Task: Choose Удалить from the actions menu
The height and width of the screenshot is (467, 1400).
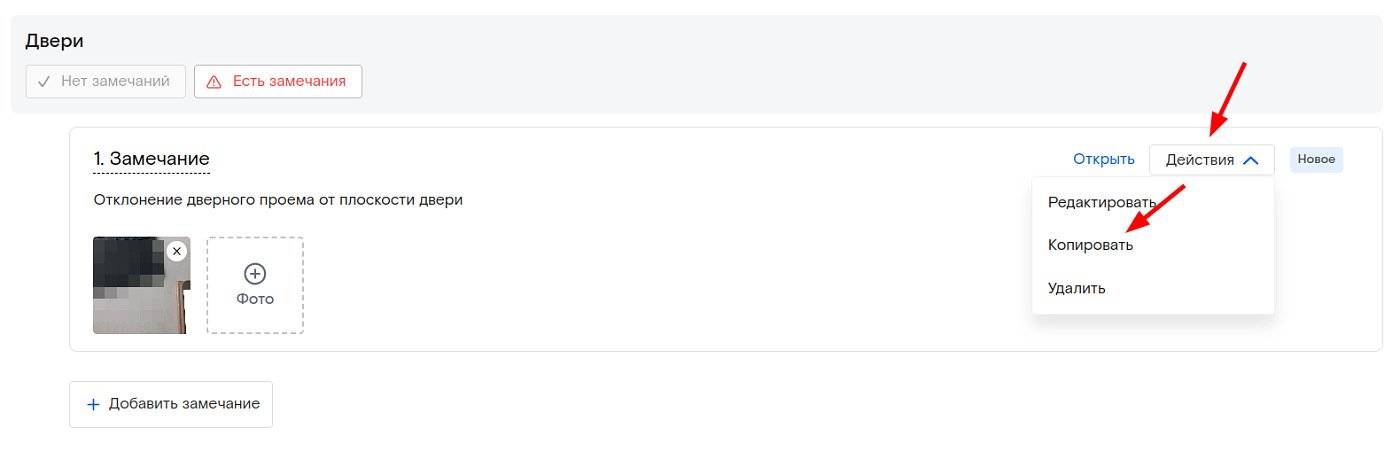Action: [x=1077, y=288]
